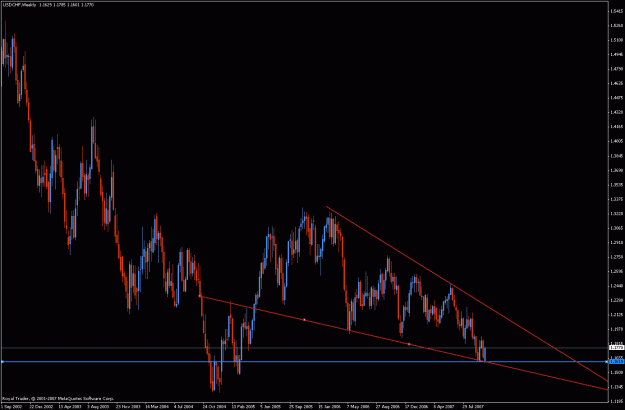Click the '25 Sep 2005' date label
Viewport: 625px width, 410px height.
[x=300, y=407]
